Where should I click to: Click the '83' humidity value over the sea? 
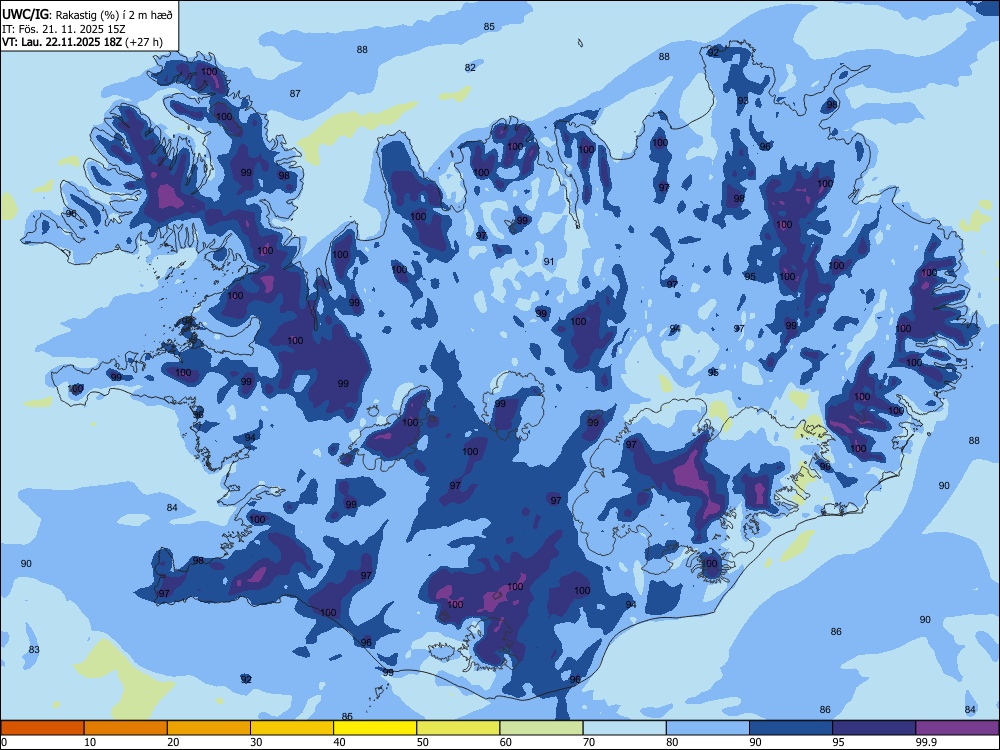point(34,650)
